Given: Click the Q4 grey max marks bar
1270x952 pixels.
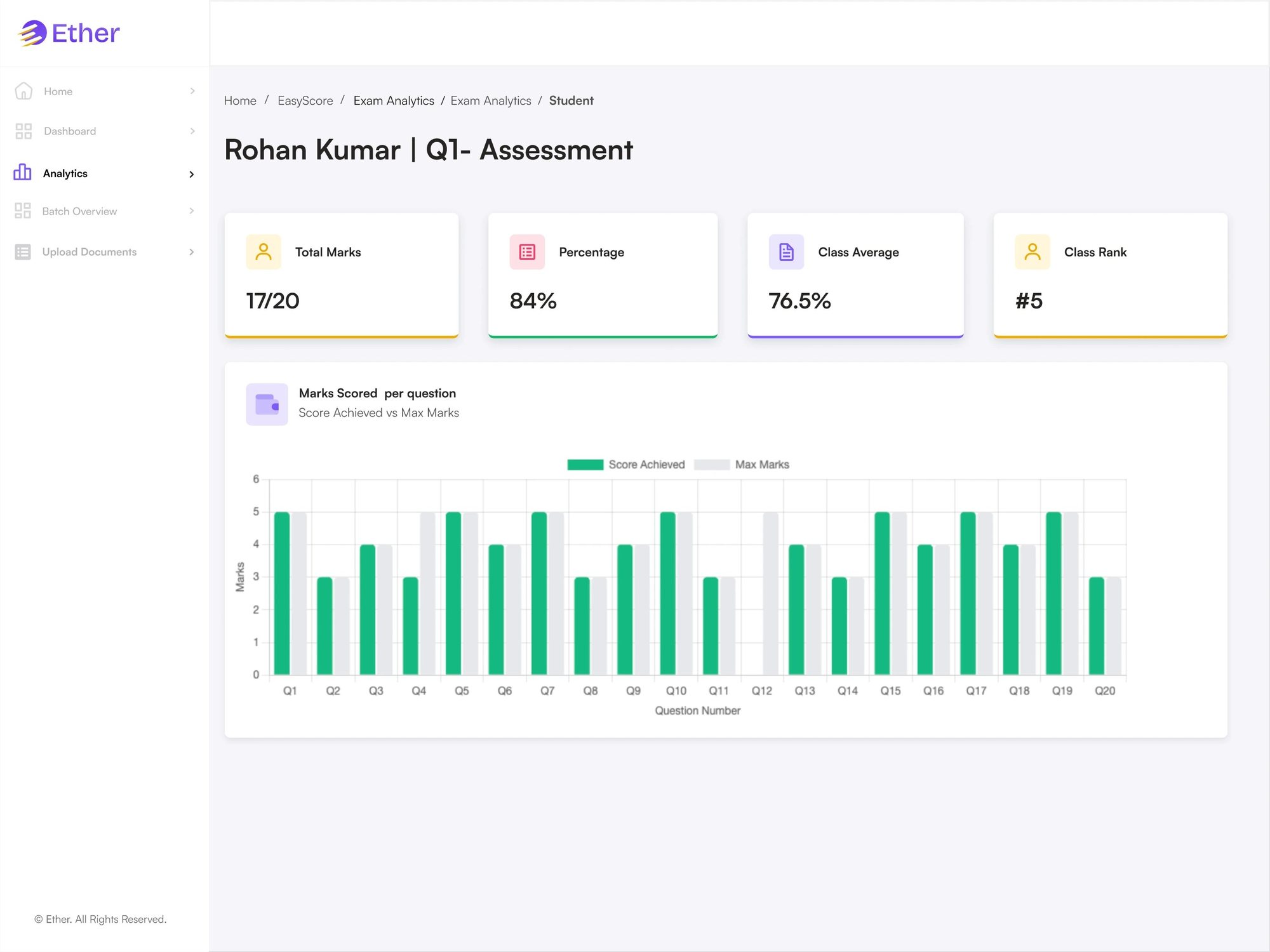Looking at the screenshot, I should [x=428, y=593].
